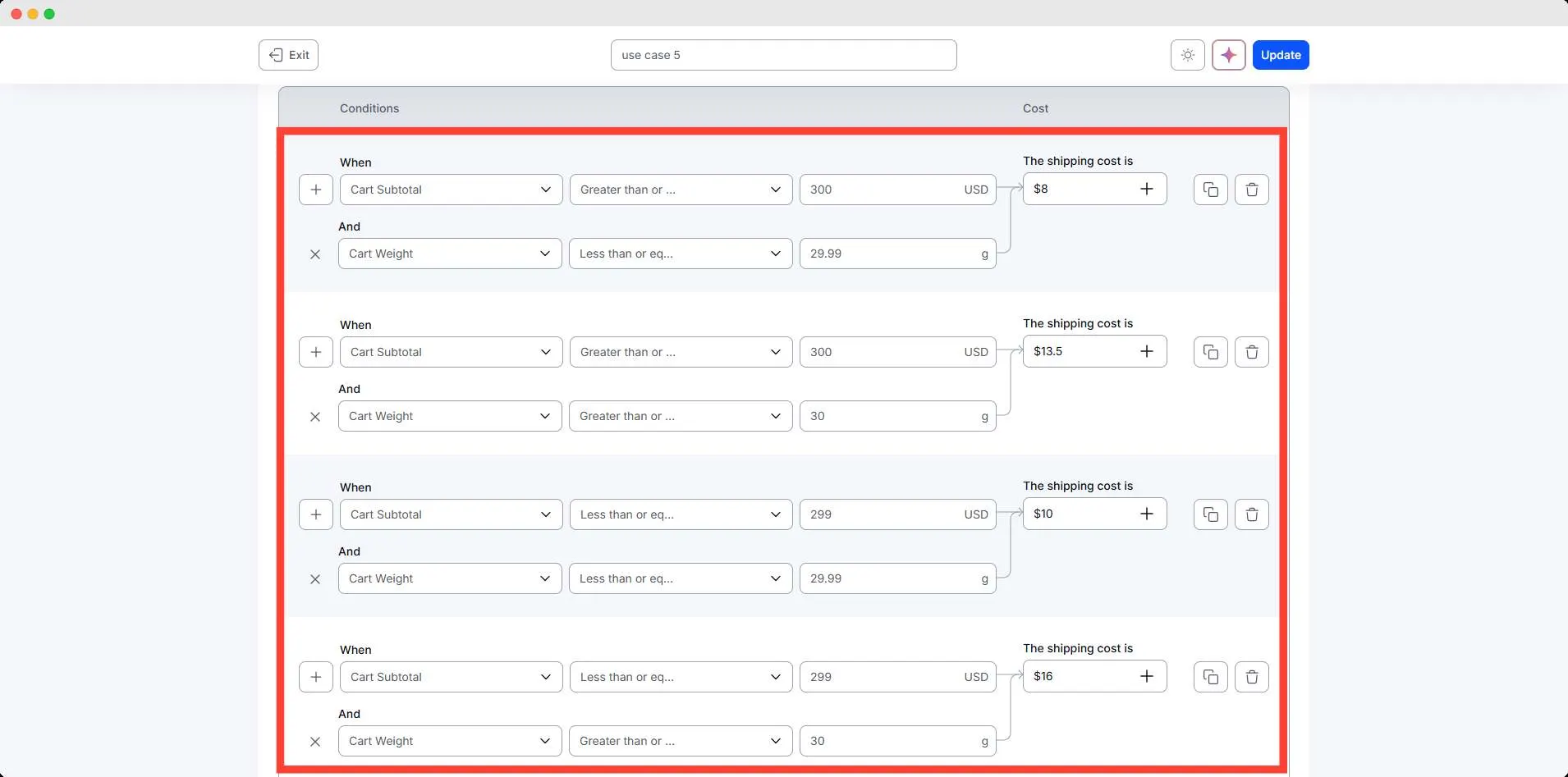Click the 'use case 5' name field
The height and width of the screenshot is (777, 1568).
pos(783,55)
